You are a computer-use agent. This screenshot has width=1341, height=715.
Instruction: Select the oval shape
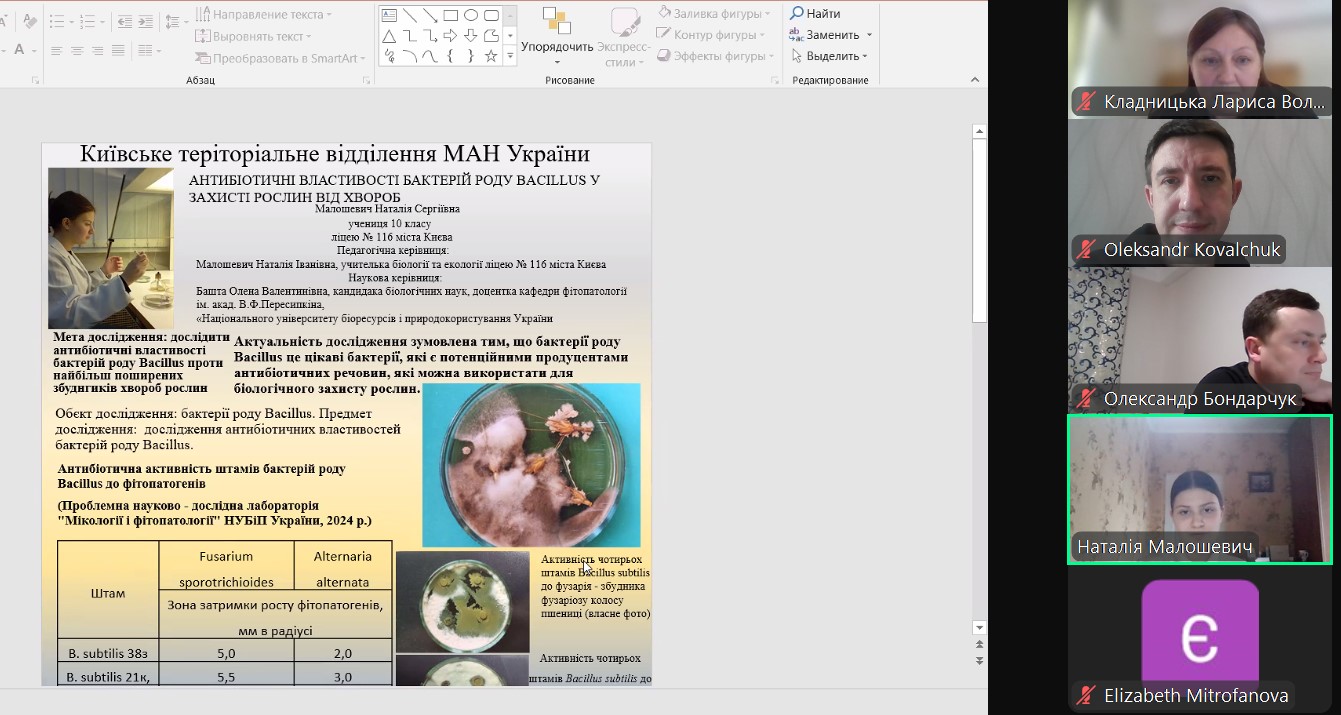click(x=471, y=15)
